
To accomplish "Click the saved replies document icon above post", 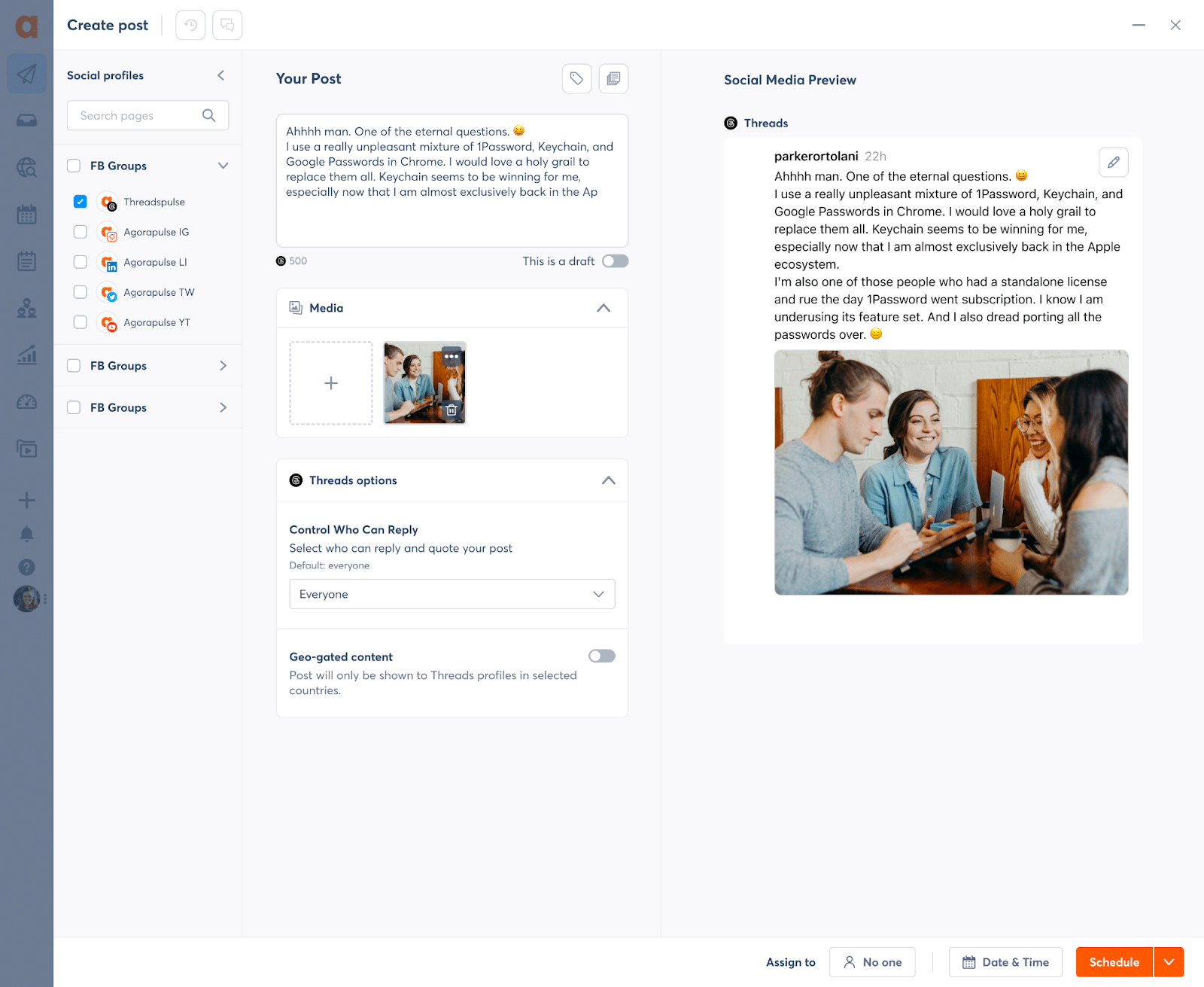I will click(613, 78).
